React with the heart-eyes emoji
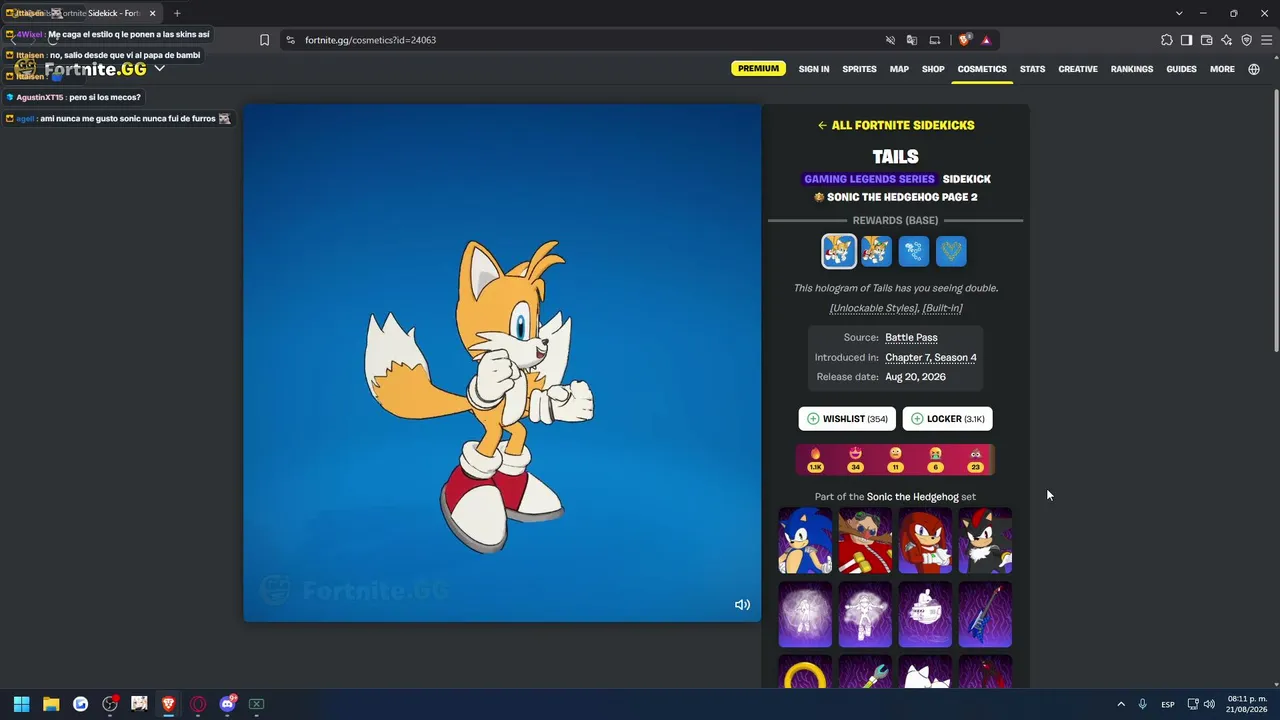The height and width of the screenshot is (720, 1280). click(855, 459)
